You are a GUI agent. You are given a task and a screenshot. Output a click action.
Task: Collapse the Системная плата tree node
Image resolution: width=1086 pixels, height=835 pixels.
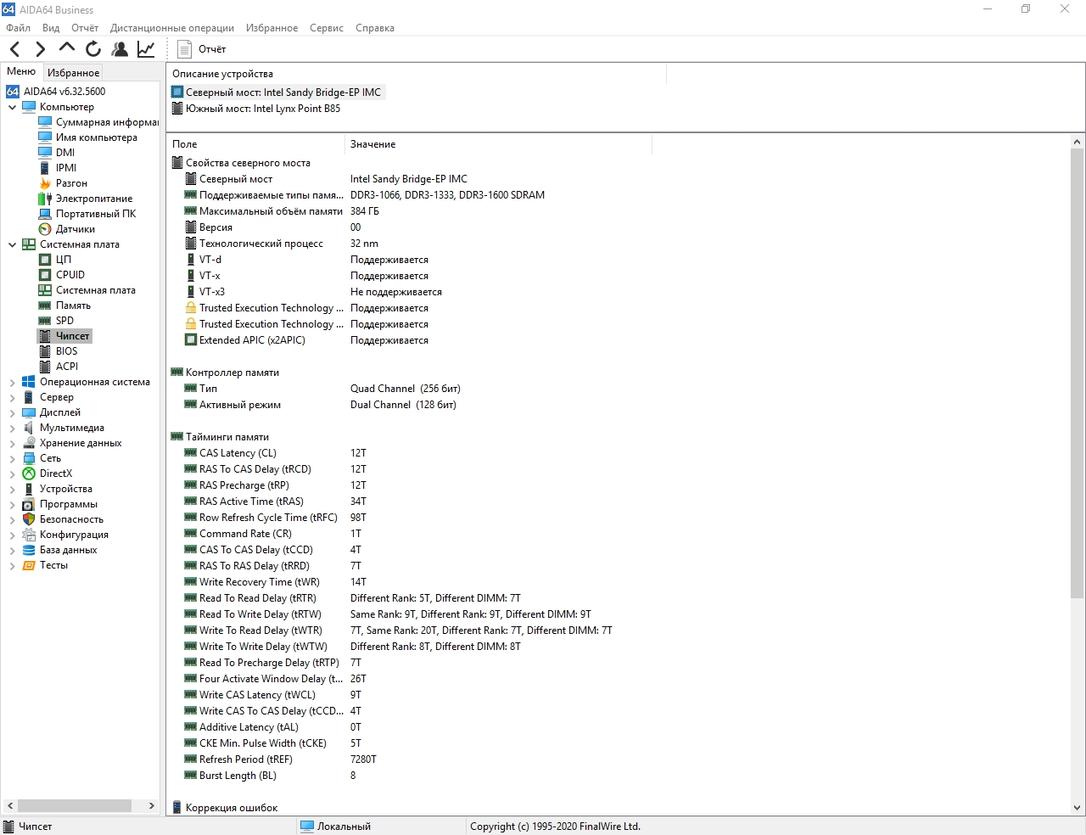tap(12, 244)
